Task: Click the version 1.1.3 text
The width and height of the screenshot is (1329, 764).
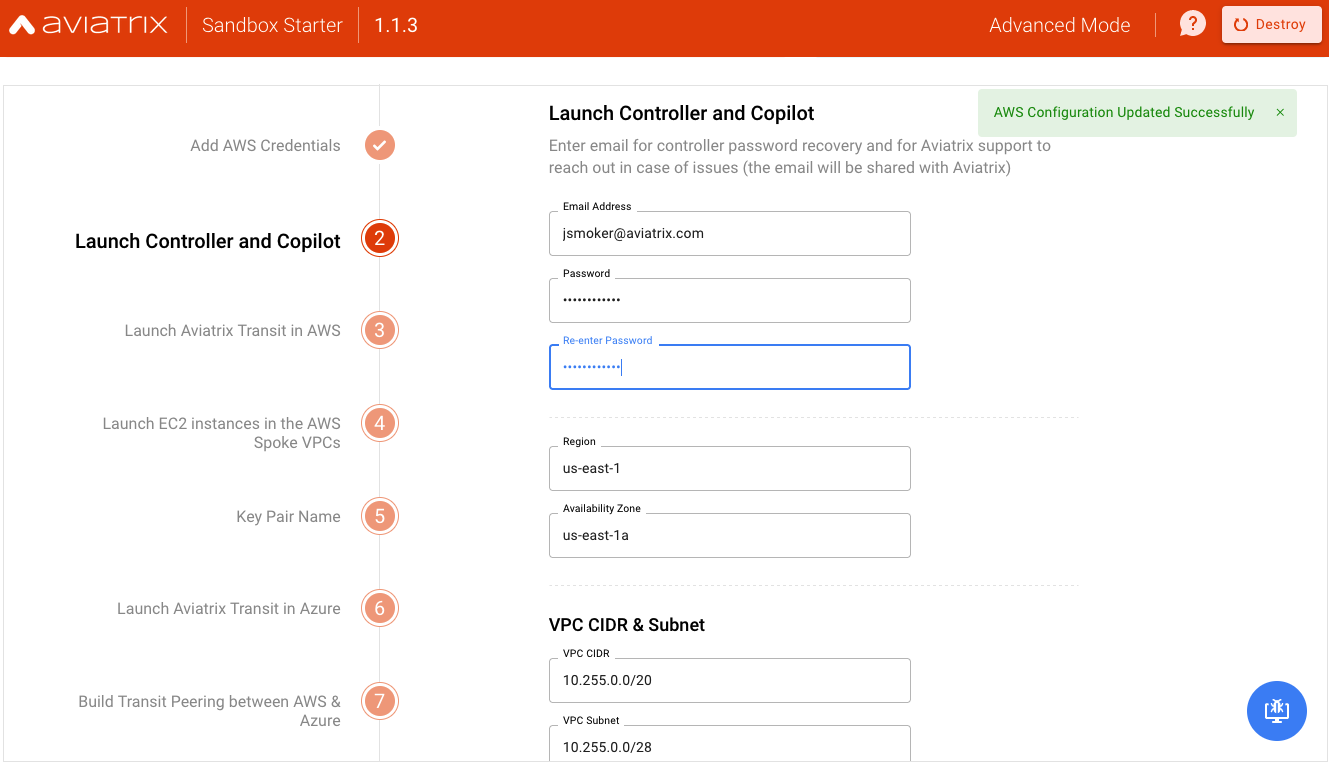Action: pos(396,25)
